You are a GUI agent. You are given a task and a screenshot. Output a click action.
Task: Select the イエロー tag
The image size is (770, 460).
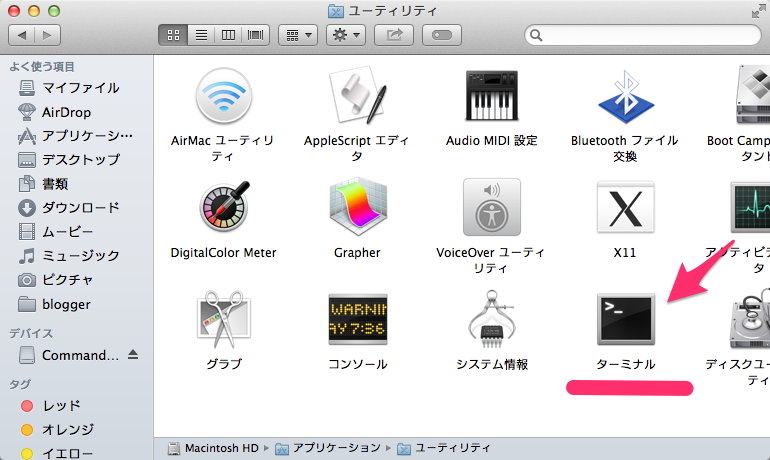(x=57, y=453)
